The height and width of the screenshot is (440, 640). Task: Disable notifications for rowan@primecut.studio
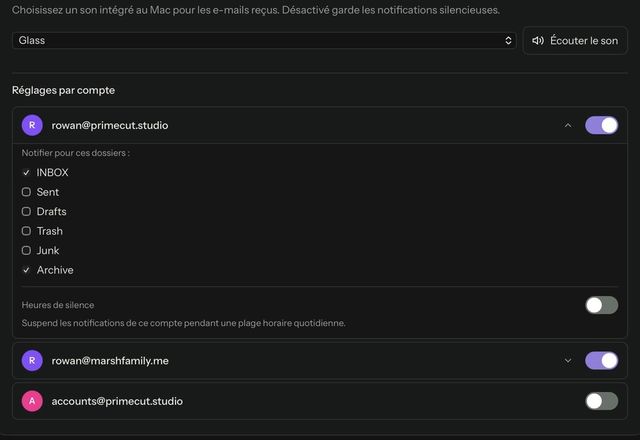click(601, 125)
